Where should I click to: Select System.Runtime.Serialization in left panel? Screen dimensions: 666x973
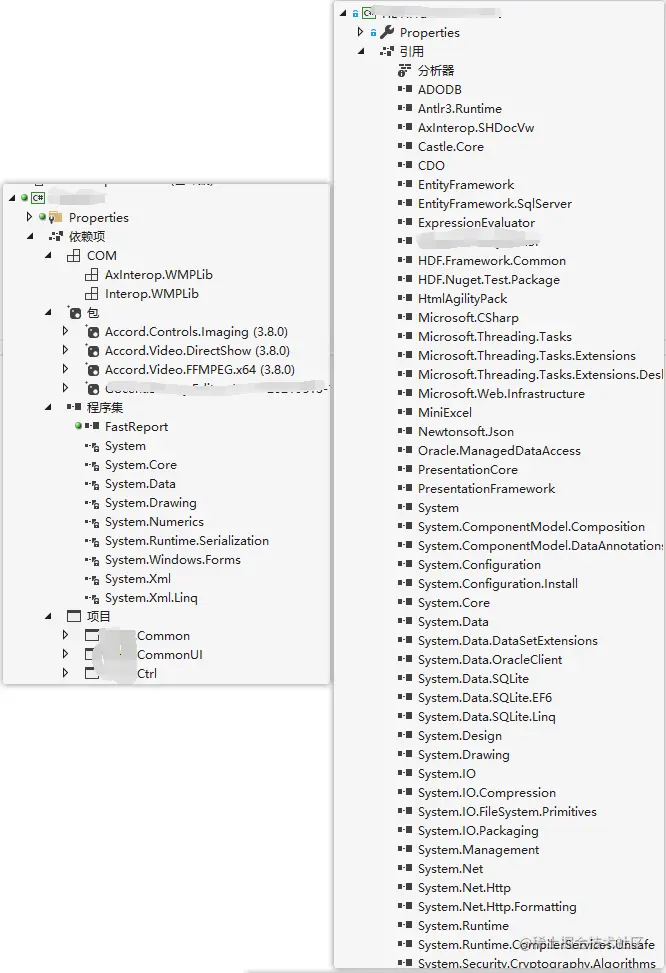(186, 540)
